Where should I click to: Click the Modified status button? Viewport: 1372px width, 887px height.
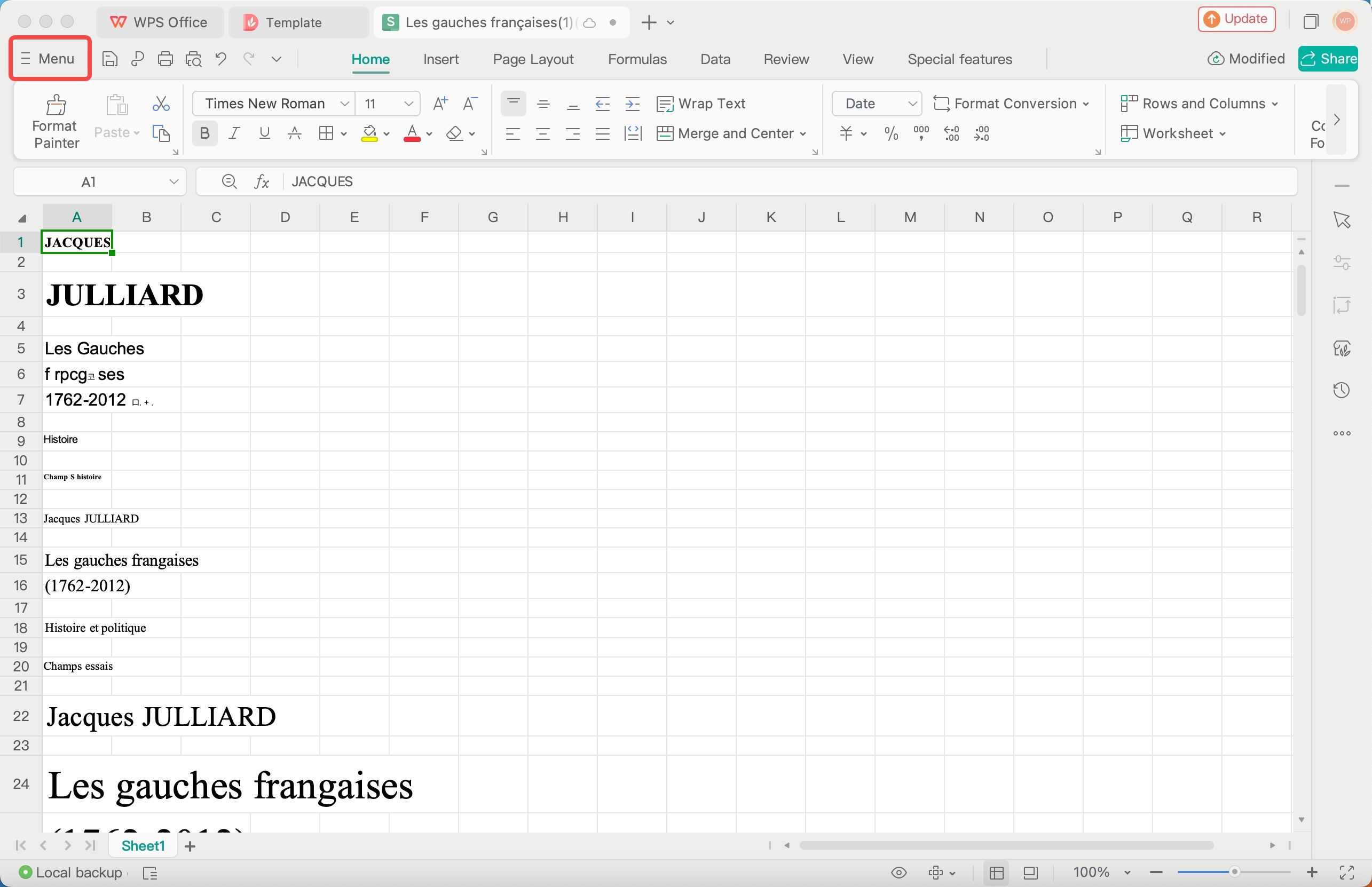coord(1246,59)
